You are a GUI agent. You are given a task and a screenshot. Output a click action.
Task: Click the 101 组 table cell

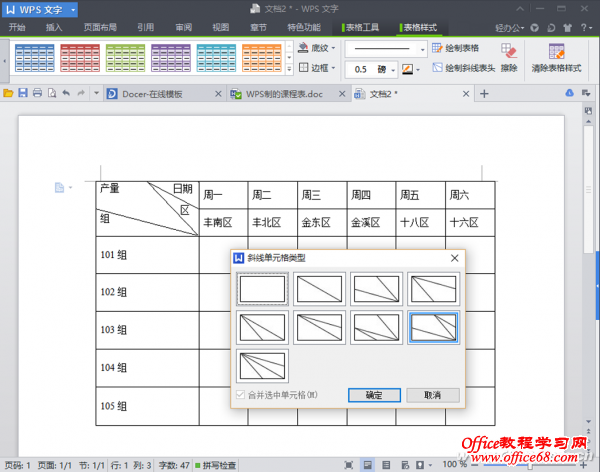(147, 255)
